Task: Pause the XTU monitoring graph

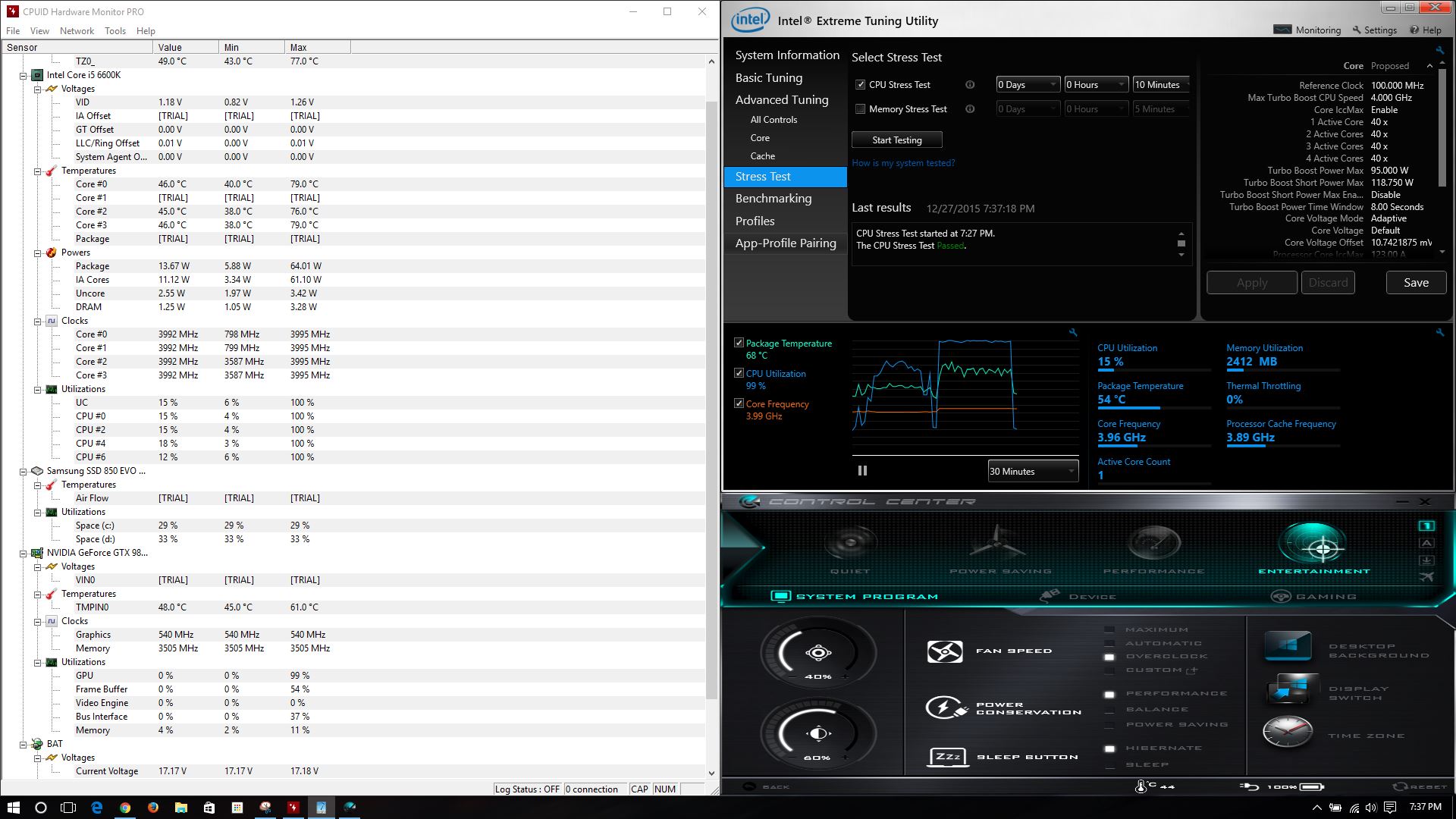Action: [862, 471]
